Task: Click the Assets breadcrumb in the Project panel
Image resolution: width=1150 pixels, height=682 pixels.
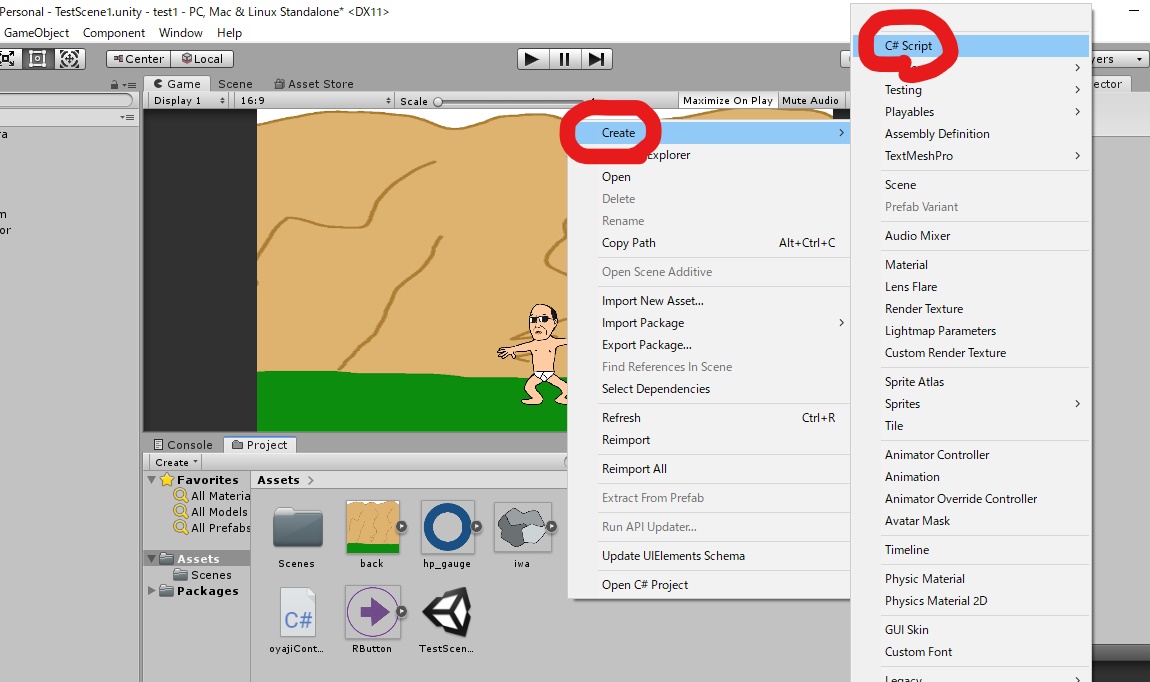Action: click(x=278, y=480)
